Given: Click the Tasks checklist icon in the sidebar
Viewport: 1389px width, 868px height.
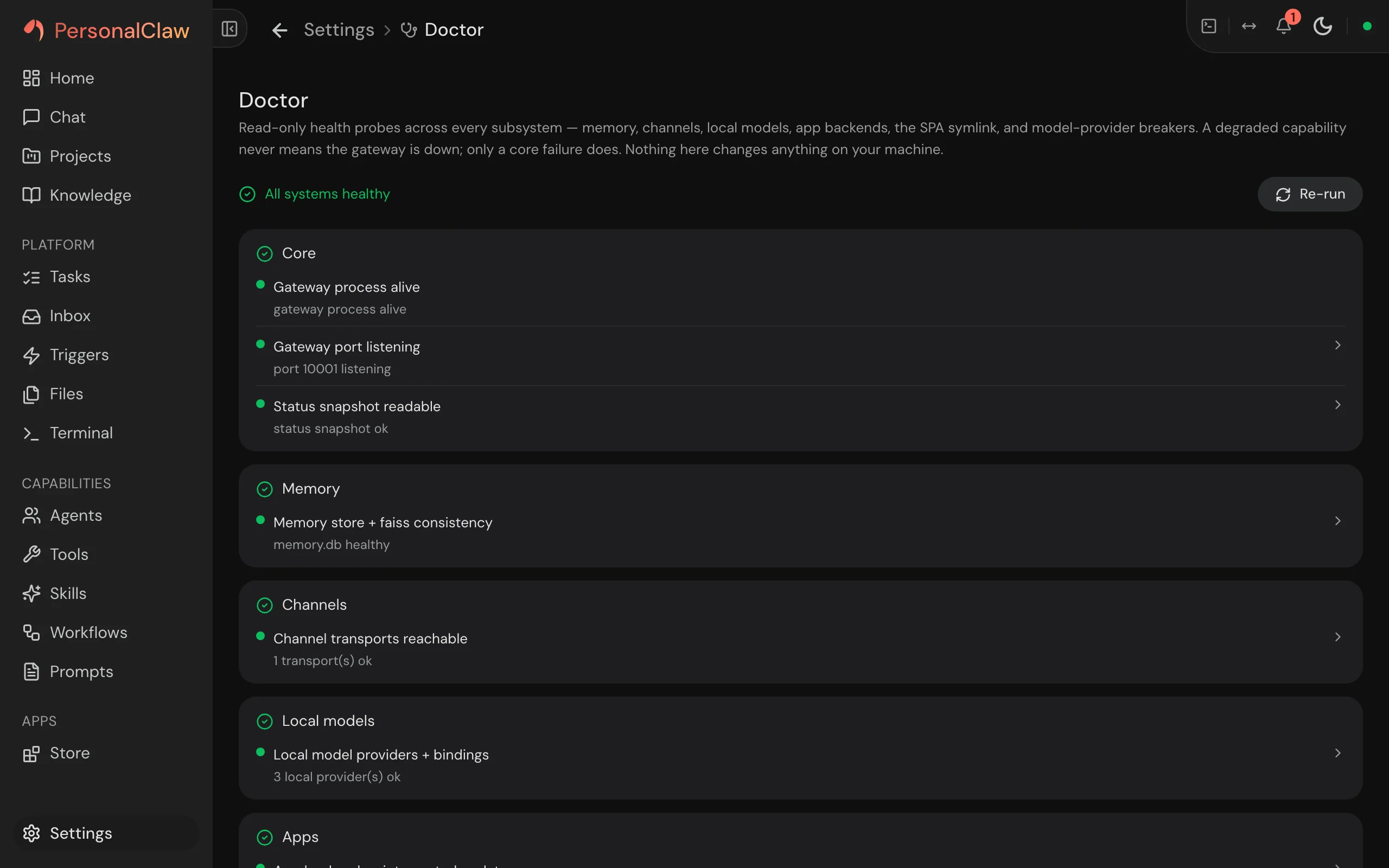Looking at the screenshot, I should (31, 277).
